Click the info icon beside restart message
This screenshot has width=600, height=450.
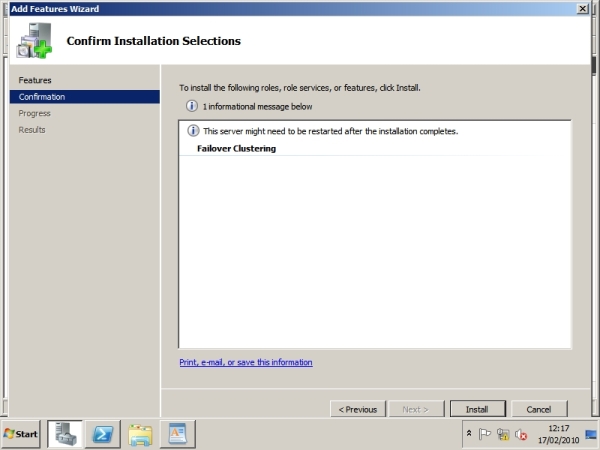[x=193, y=131]
